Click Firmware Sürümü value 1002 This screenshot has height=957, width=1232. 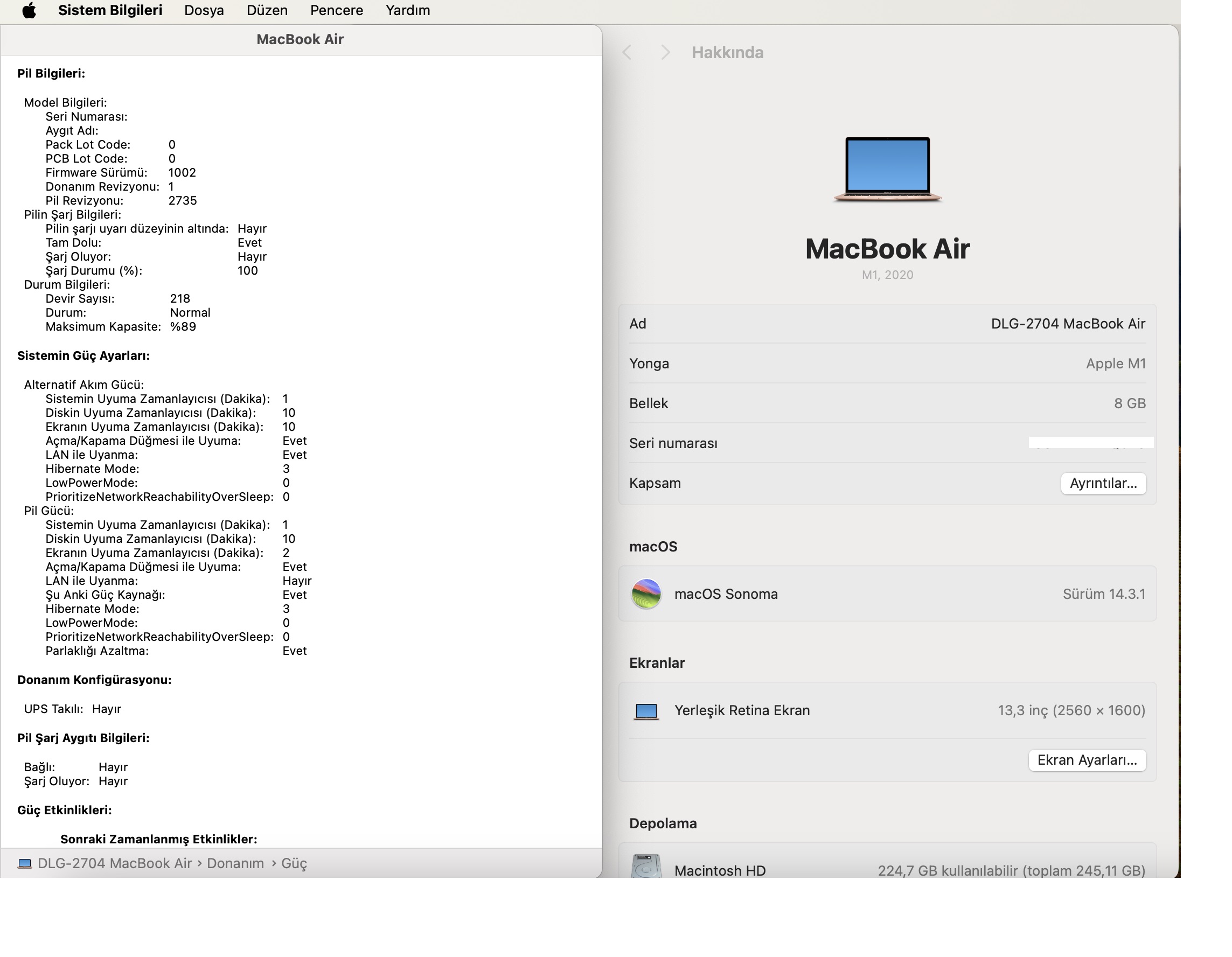pyautogui.click(x=182, y=172)
